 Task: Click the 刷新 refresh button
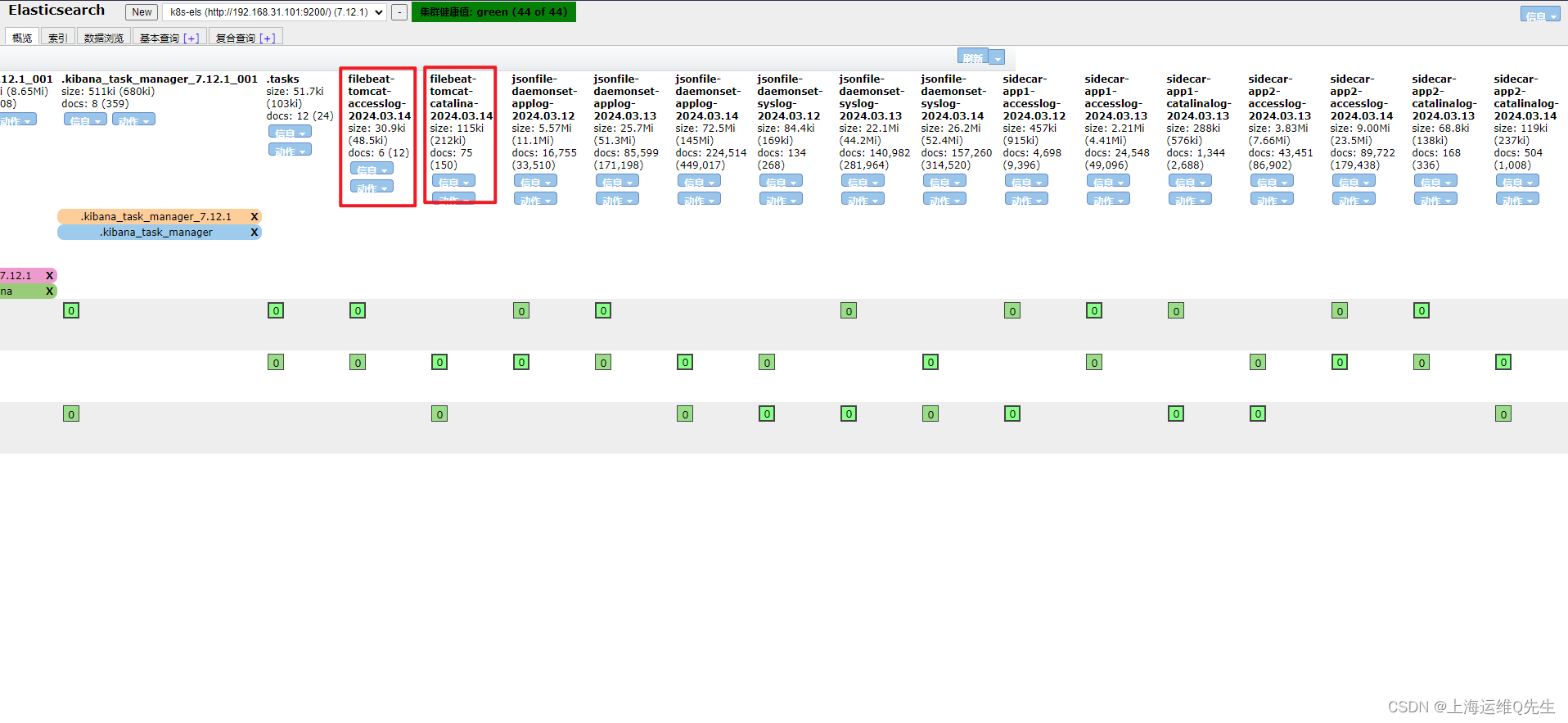pyautogui.click(x=973, y=57)
